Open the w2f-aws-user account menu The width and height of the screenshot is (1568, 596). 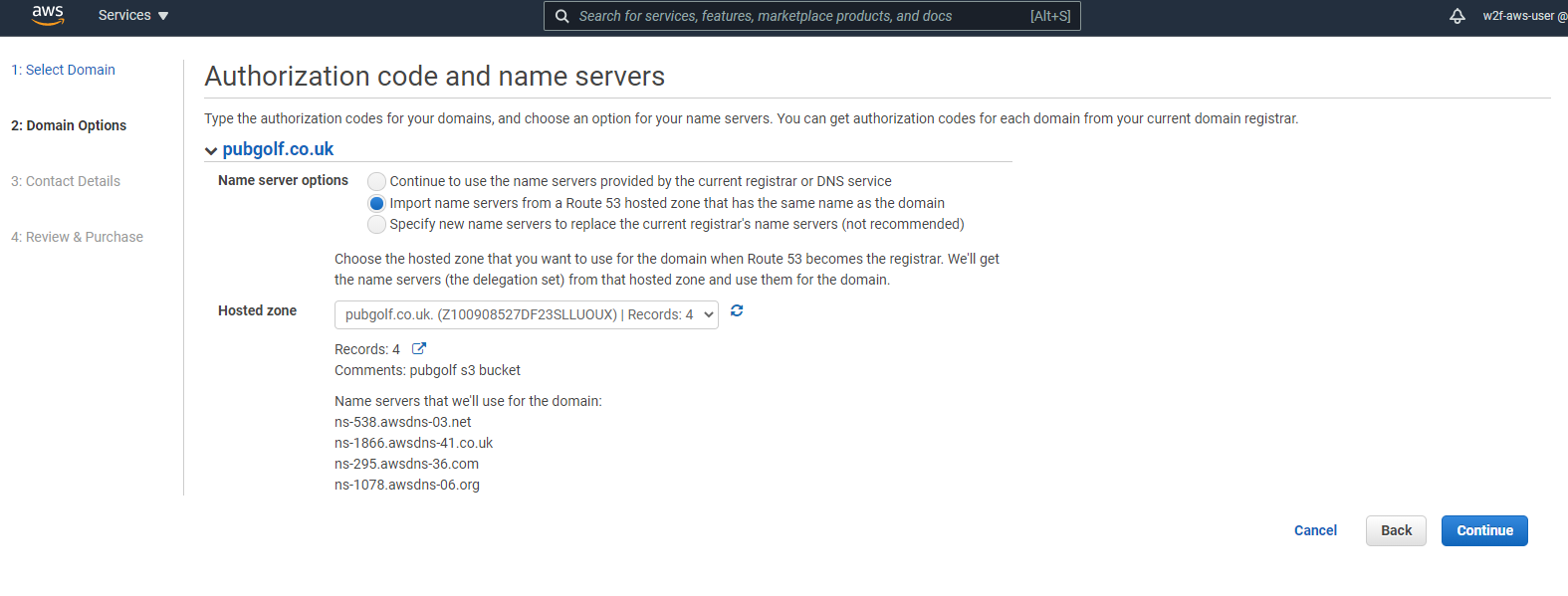pos(1524,16)
